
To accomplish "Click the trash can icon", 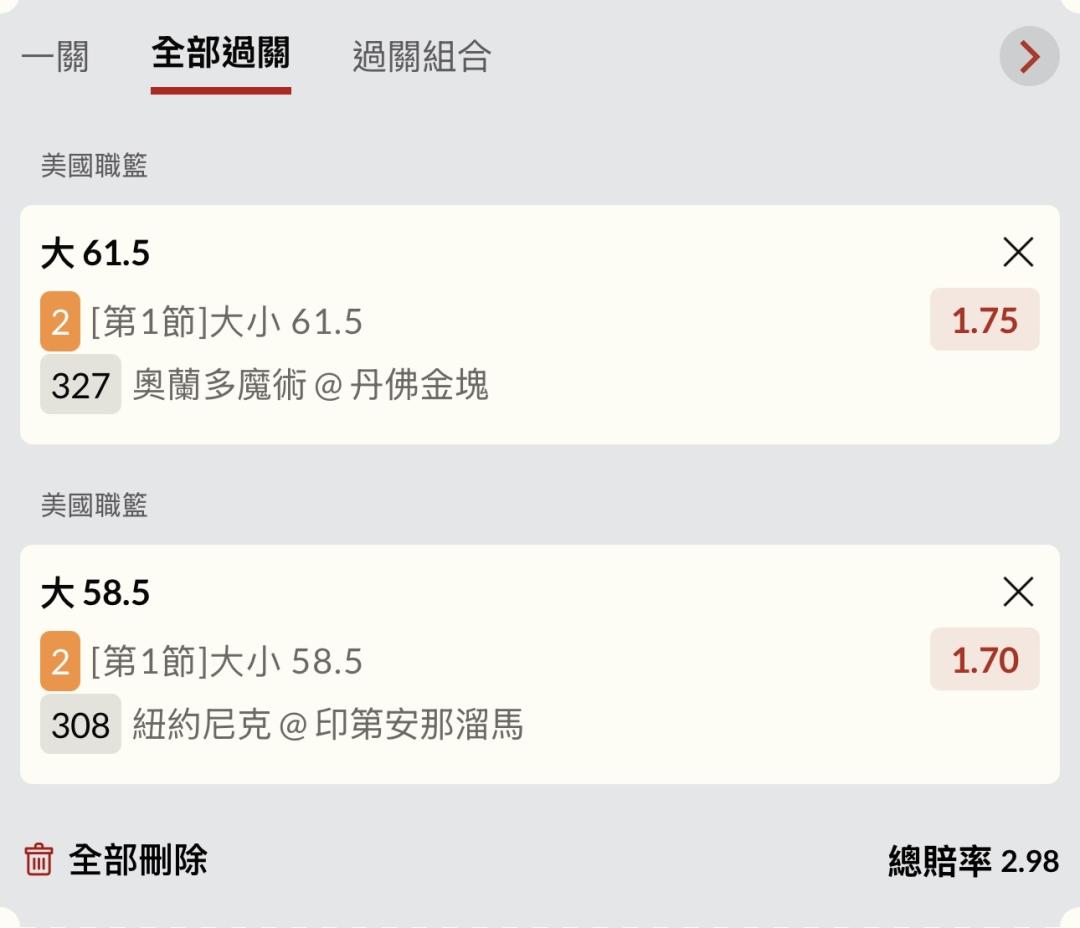I will point(38,859).
